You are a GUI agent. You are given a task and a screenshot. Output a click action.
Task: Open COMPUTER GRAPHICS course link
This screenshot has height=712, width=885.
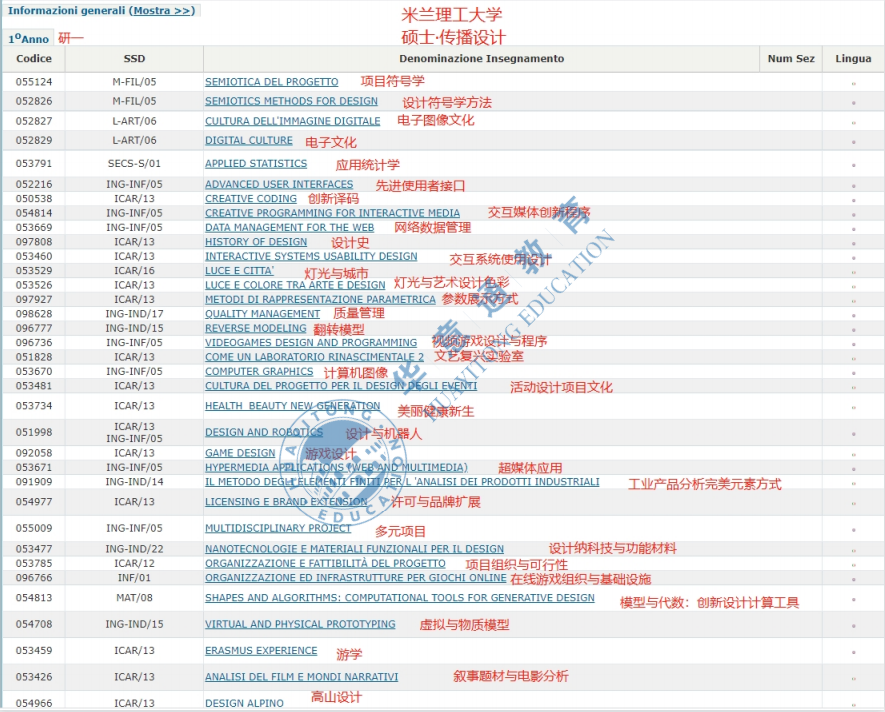coord(259,372)
